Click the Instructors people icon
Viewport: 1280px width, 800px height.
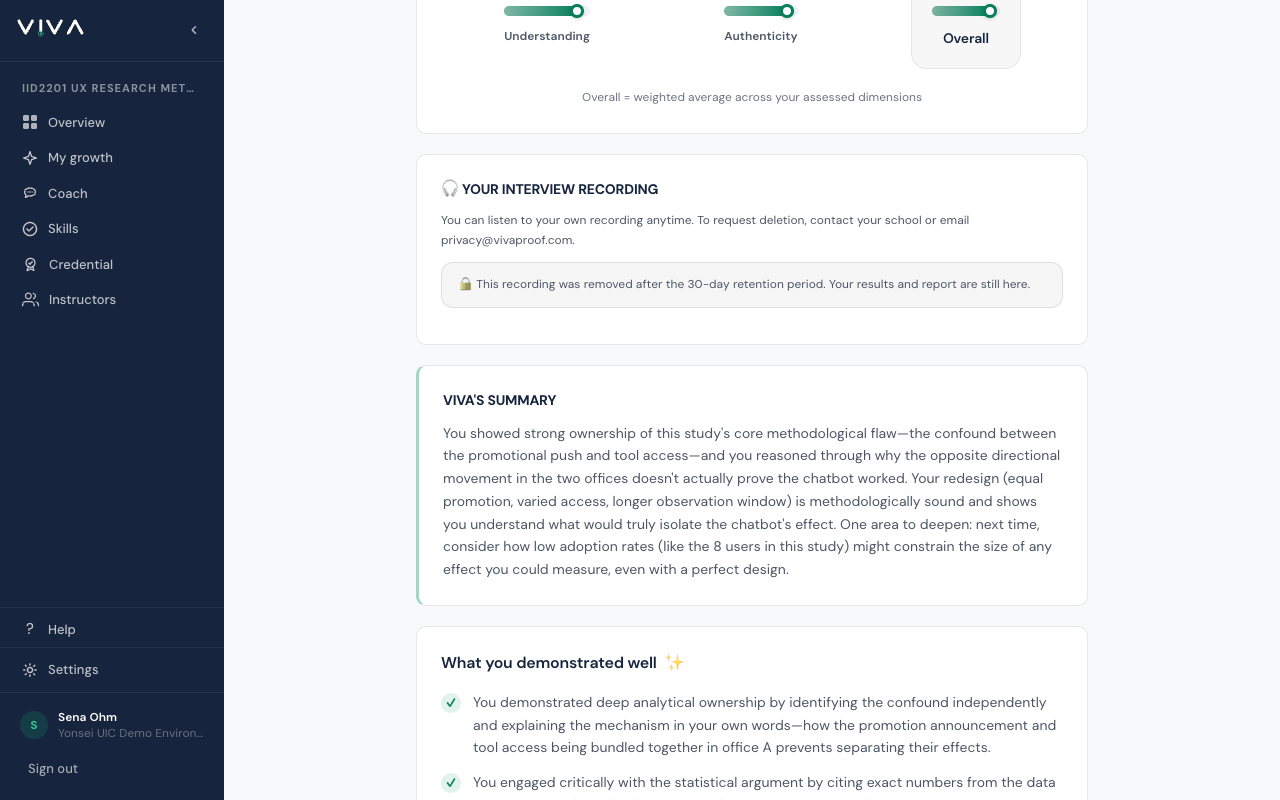[30, 300]
